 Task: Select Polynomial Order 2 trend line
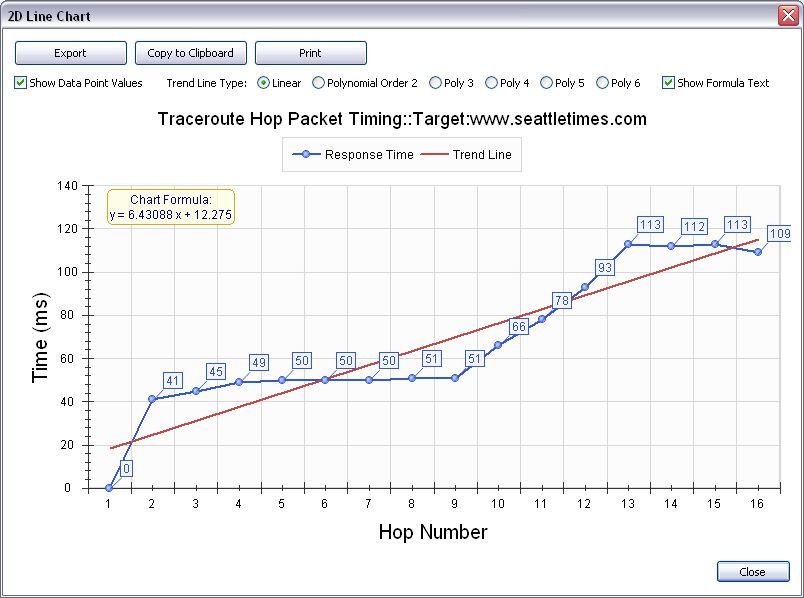365,83
